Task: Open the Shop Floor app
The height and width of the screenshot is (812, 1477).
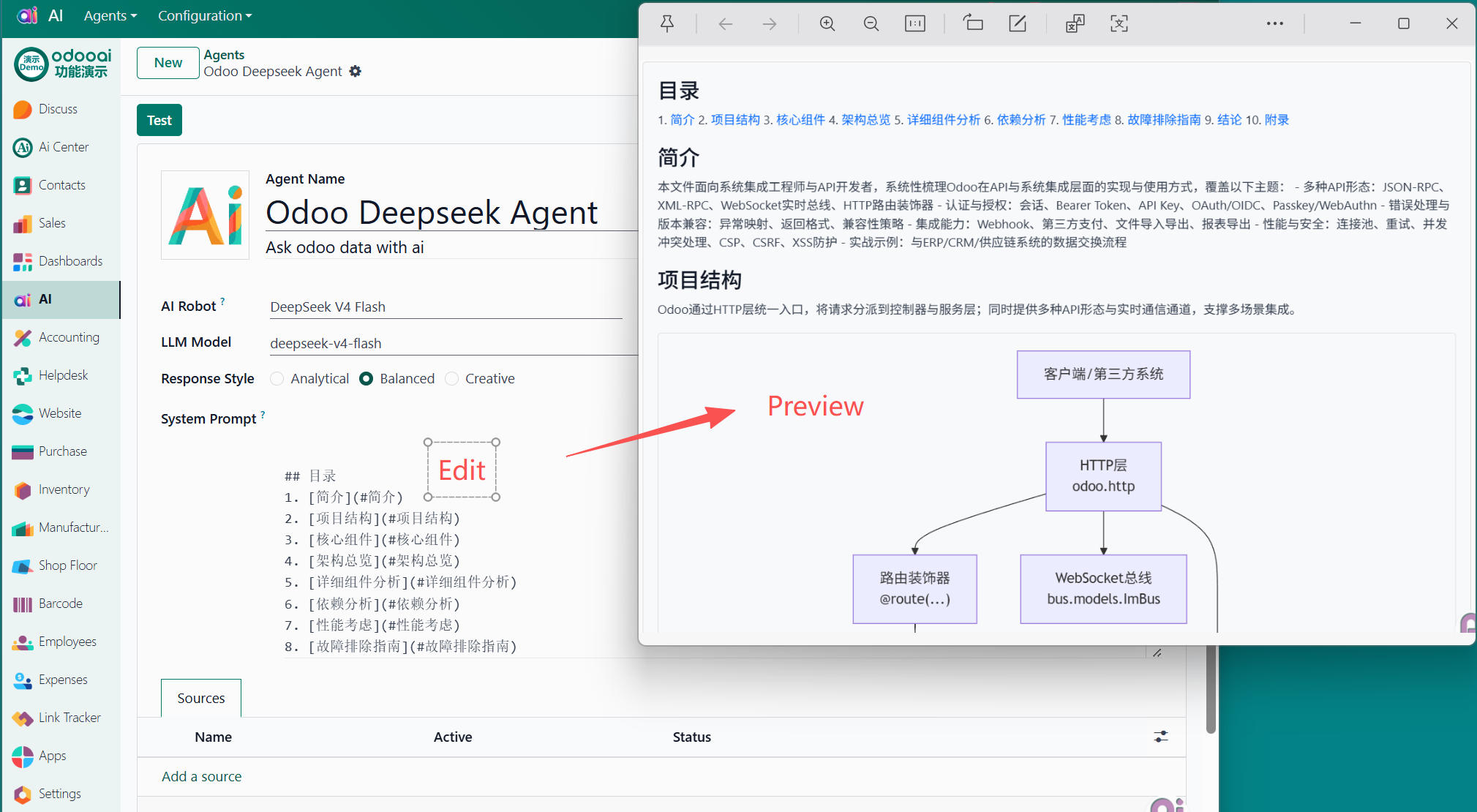Action: 61,565
